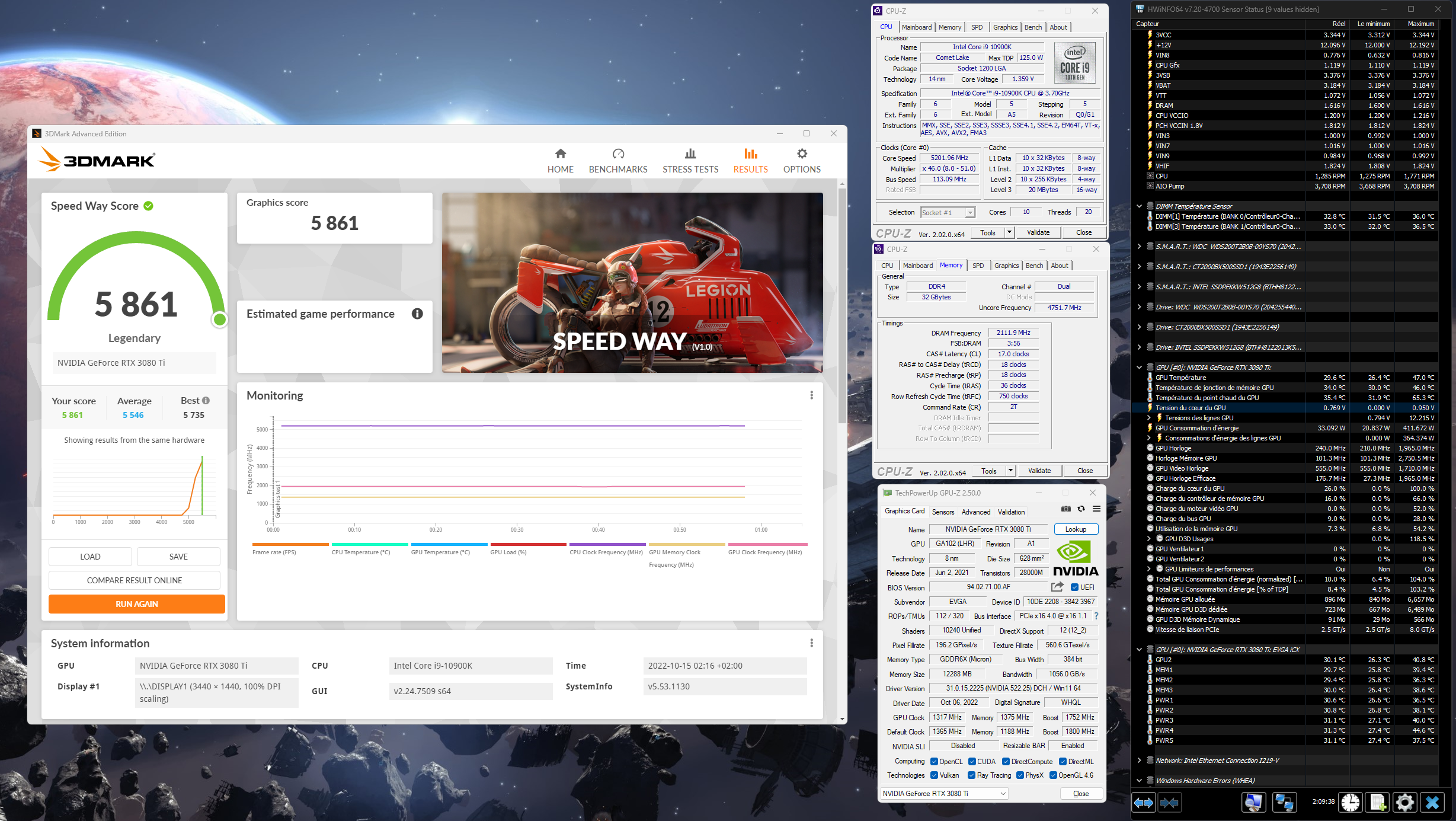Open the Socket #1 selection dropdown
1456x821 pixels.
[x=948, y=213]
